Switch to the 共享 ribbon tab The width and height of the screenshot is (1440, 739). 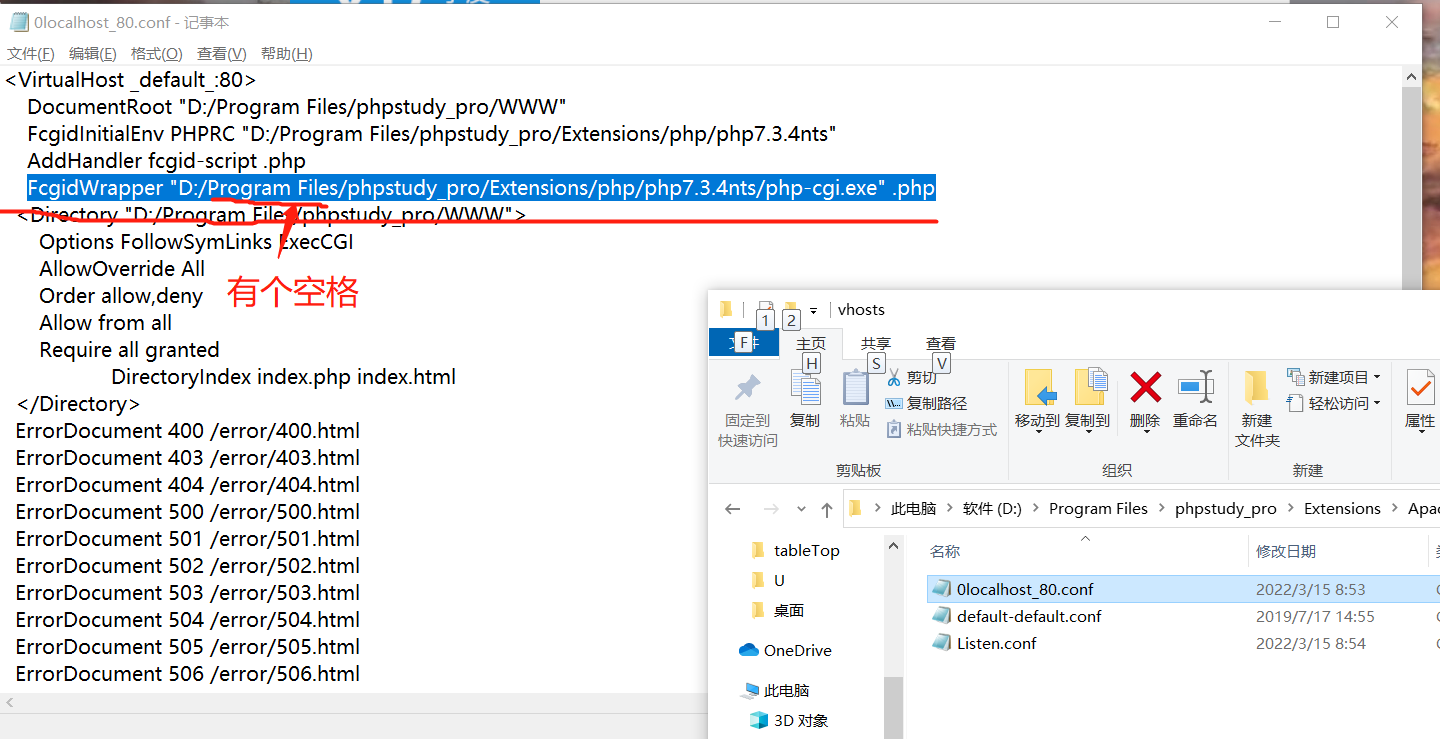click(875, 342)
